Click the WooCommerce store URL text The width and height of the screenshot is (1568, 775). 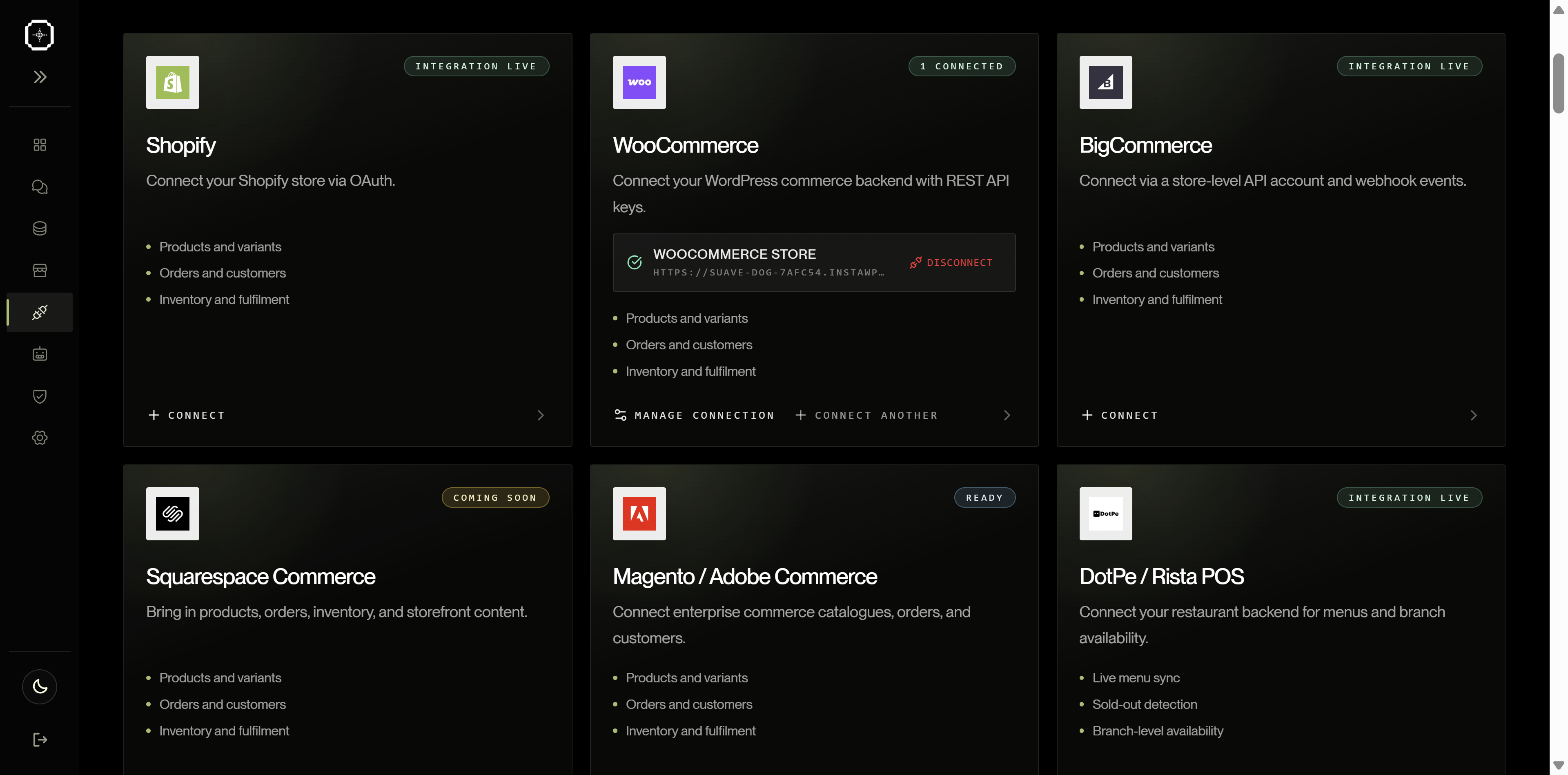pos(769,273)
